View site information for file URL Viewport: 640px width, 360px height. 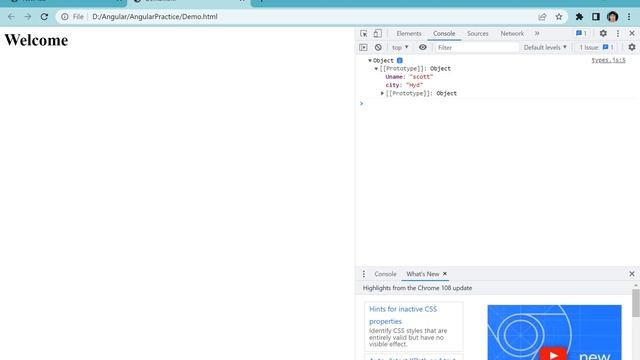point(64,17)
